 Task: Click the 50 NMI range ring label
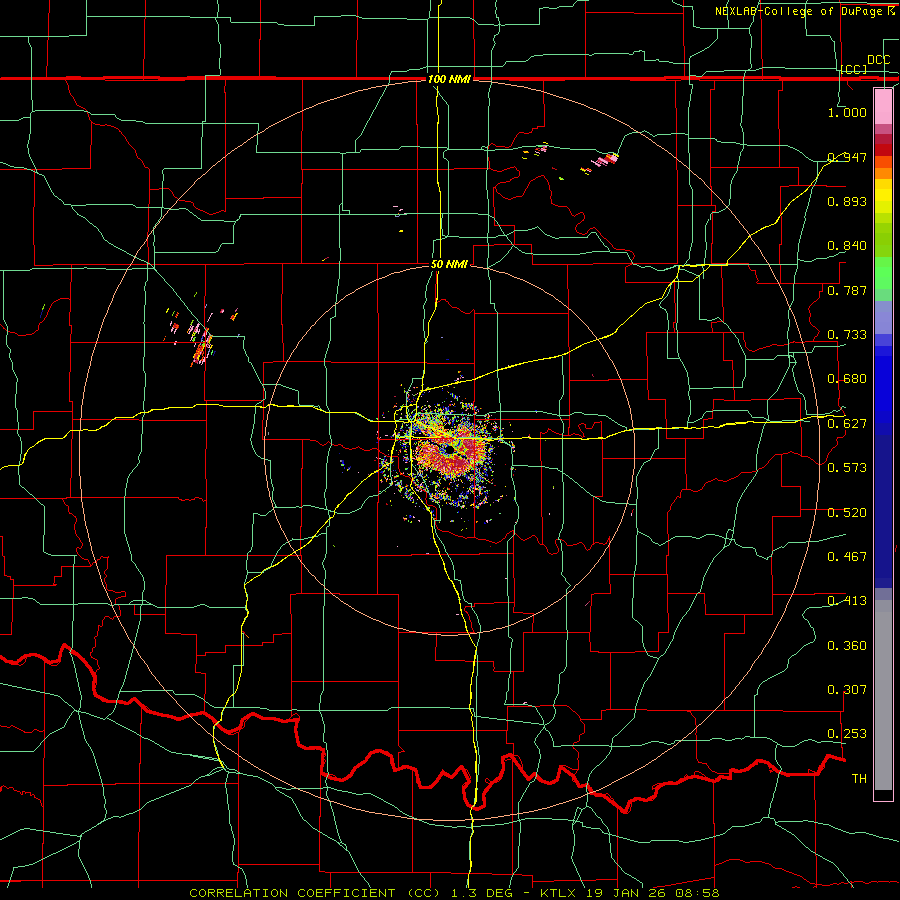pyautogui.click(x=449, y=265)
